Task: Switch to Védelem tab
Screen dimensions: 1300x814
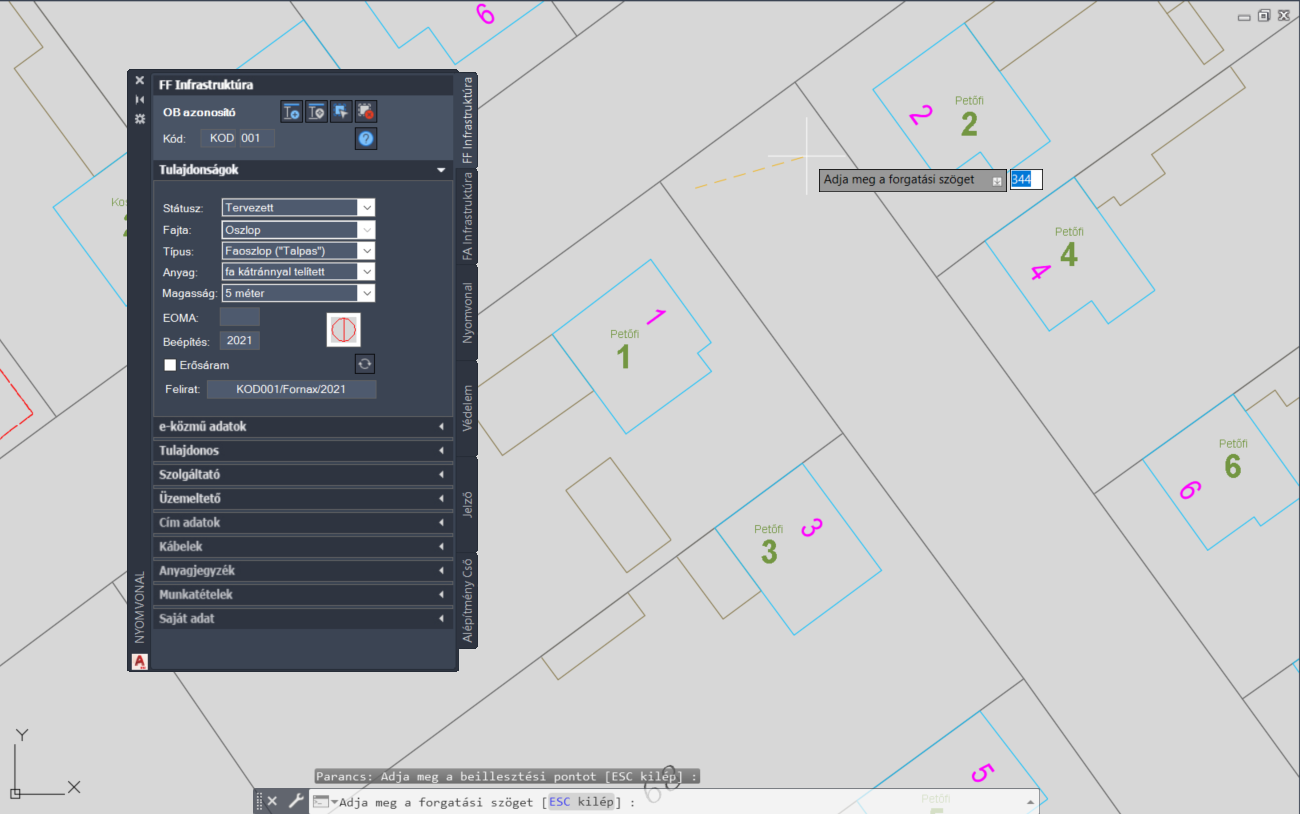Action: tap(467, 408)
